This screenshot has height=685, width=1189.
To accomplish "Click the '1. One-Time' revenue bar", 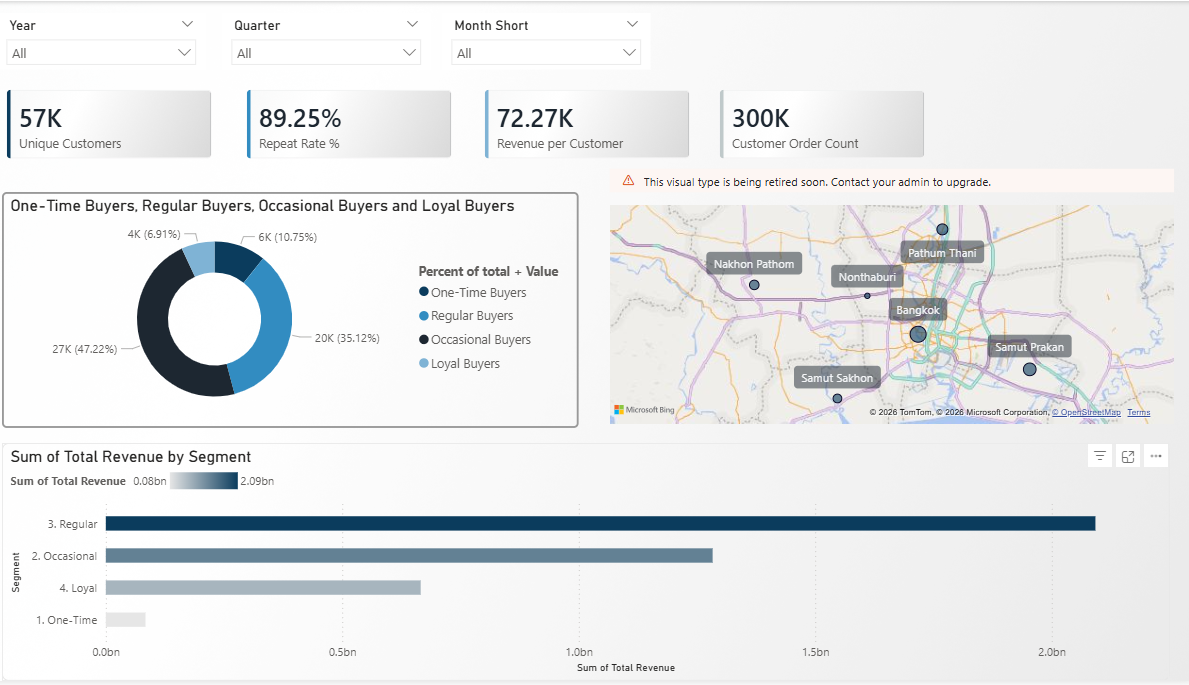I will [126, 619].
